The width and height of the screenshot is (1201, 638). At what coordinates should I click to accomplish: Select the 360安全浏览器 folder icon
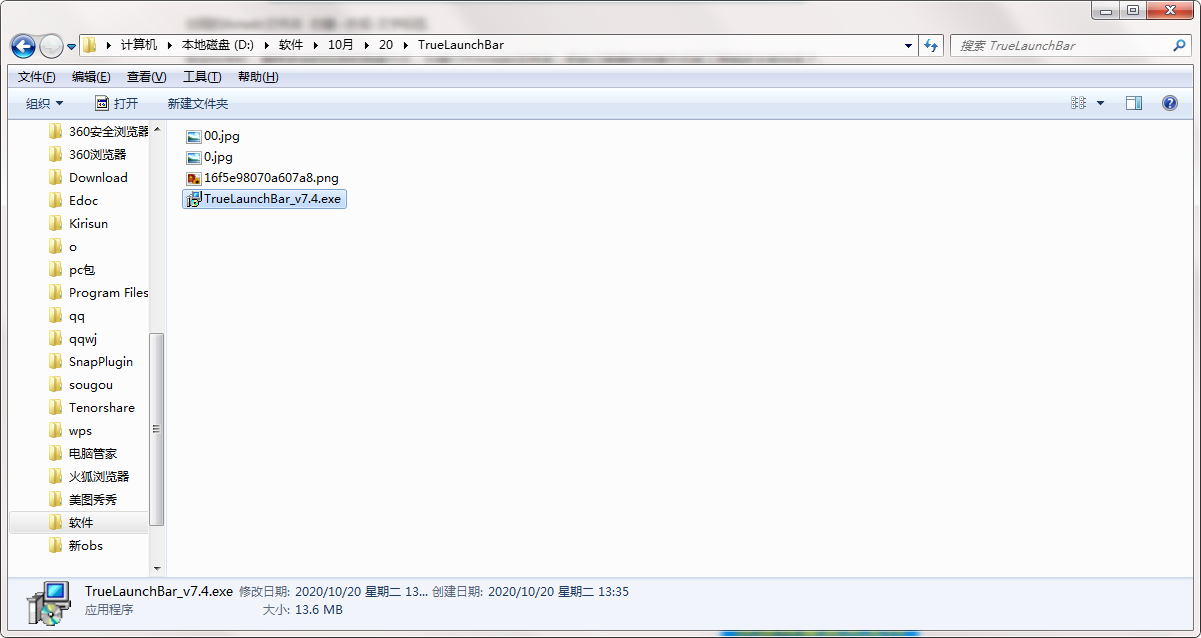(x=56, y=132)
